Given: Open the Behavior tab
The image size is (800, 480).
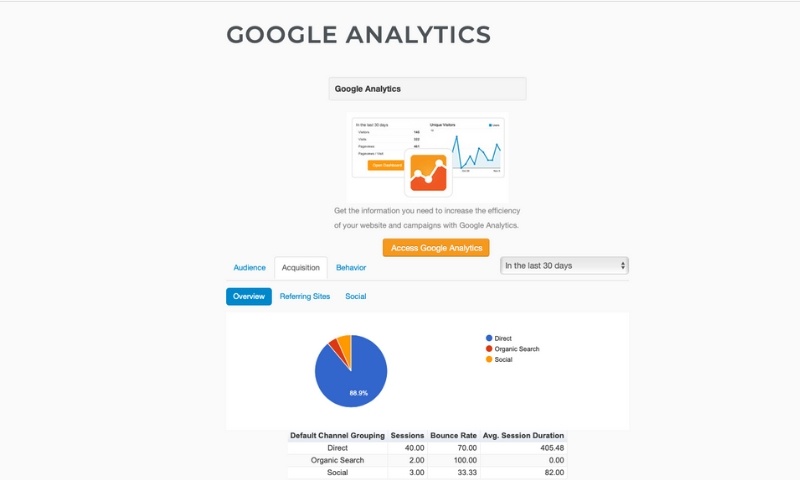Looking at the screenshot, I should [x=351, y=268].
